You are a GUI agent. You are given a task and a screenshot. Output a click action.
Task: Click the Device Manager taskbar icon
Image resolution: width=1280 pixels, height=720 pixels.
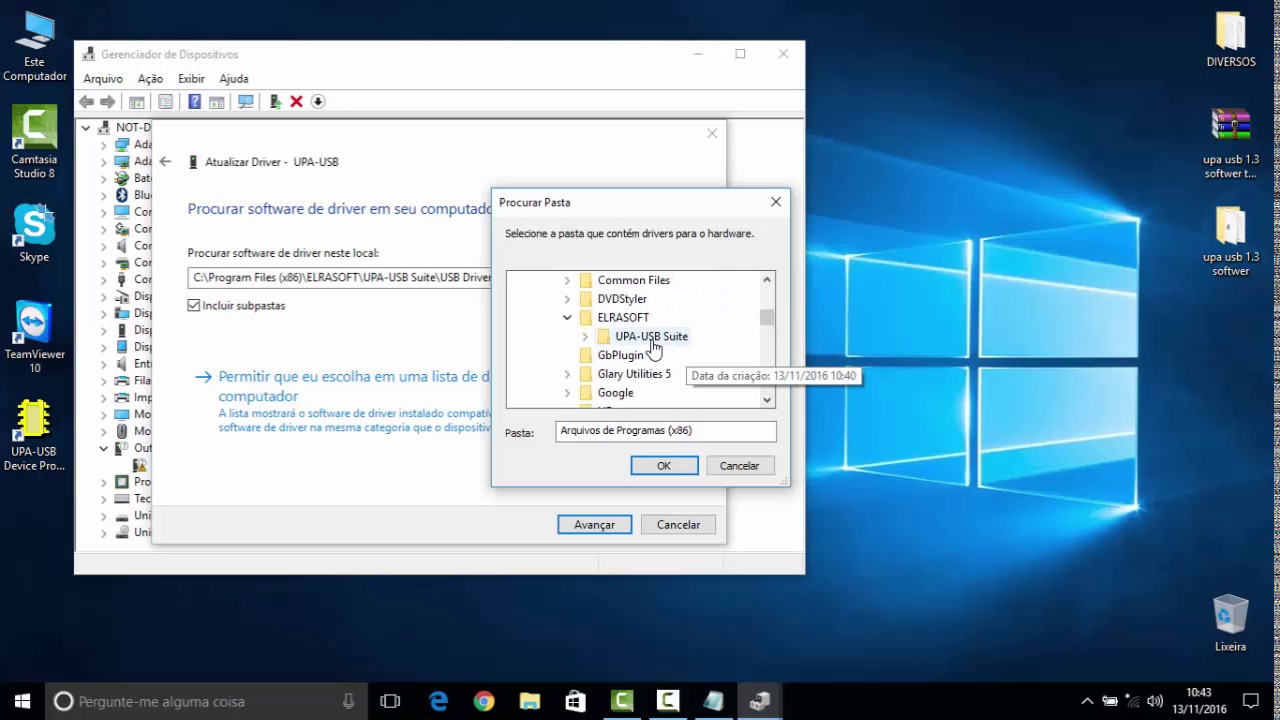[760, 701]
